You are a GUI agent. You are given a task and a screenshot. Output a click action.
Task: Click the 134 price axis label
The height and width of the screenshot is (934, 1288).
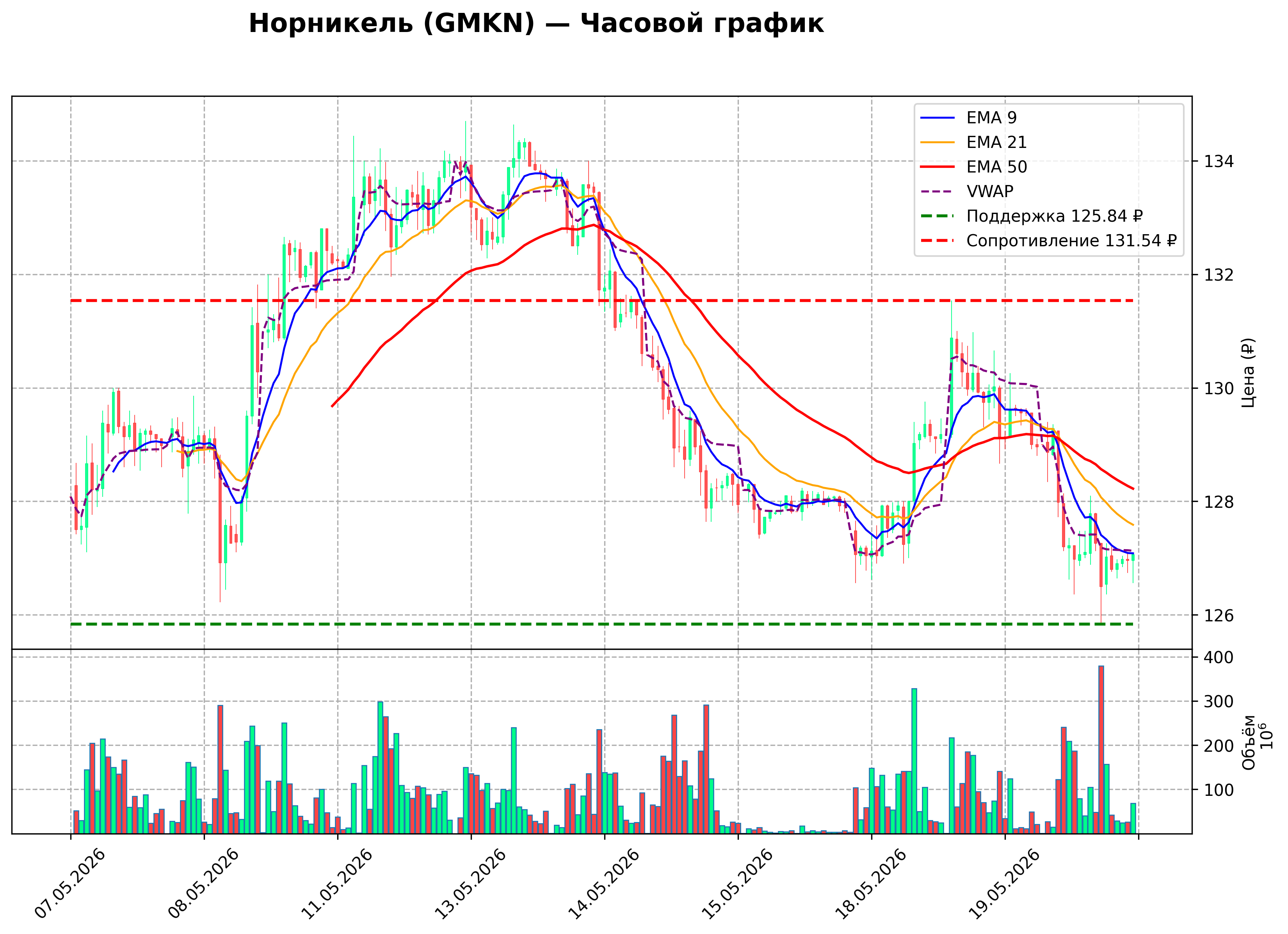click(1219, 161)
